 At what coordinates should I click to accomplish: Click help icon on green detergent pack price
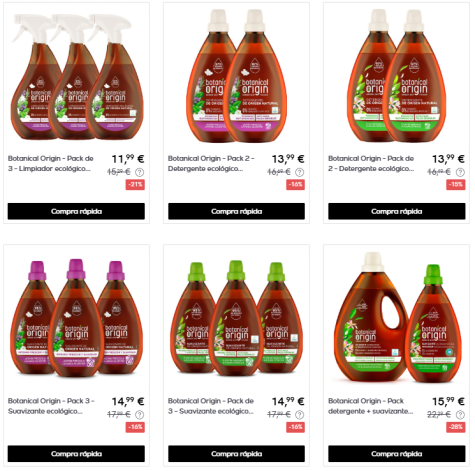460,172
